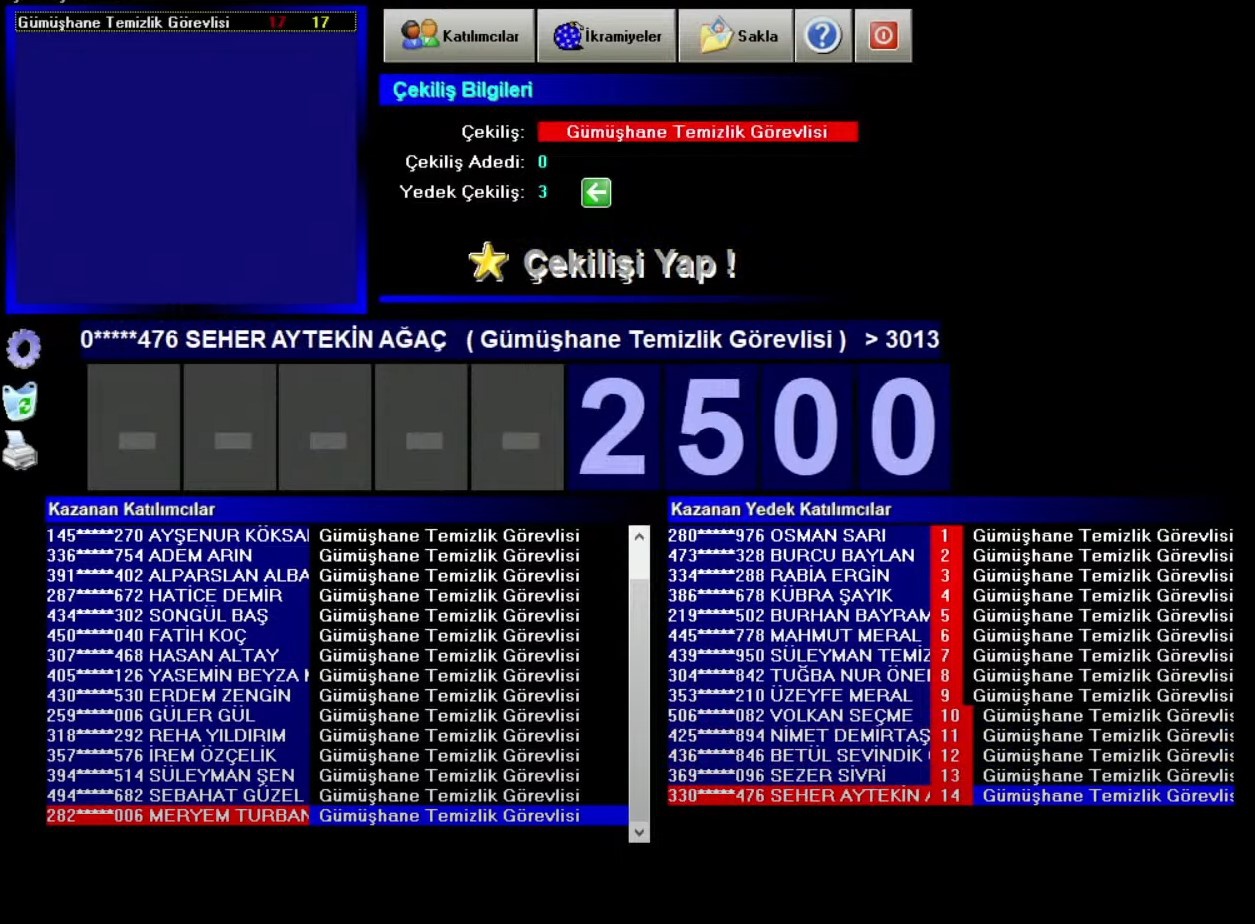Click the yellow star draw icon
The height and width of the screenshot is (924, 1255).
(488, 263)
